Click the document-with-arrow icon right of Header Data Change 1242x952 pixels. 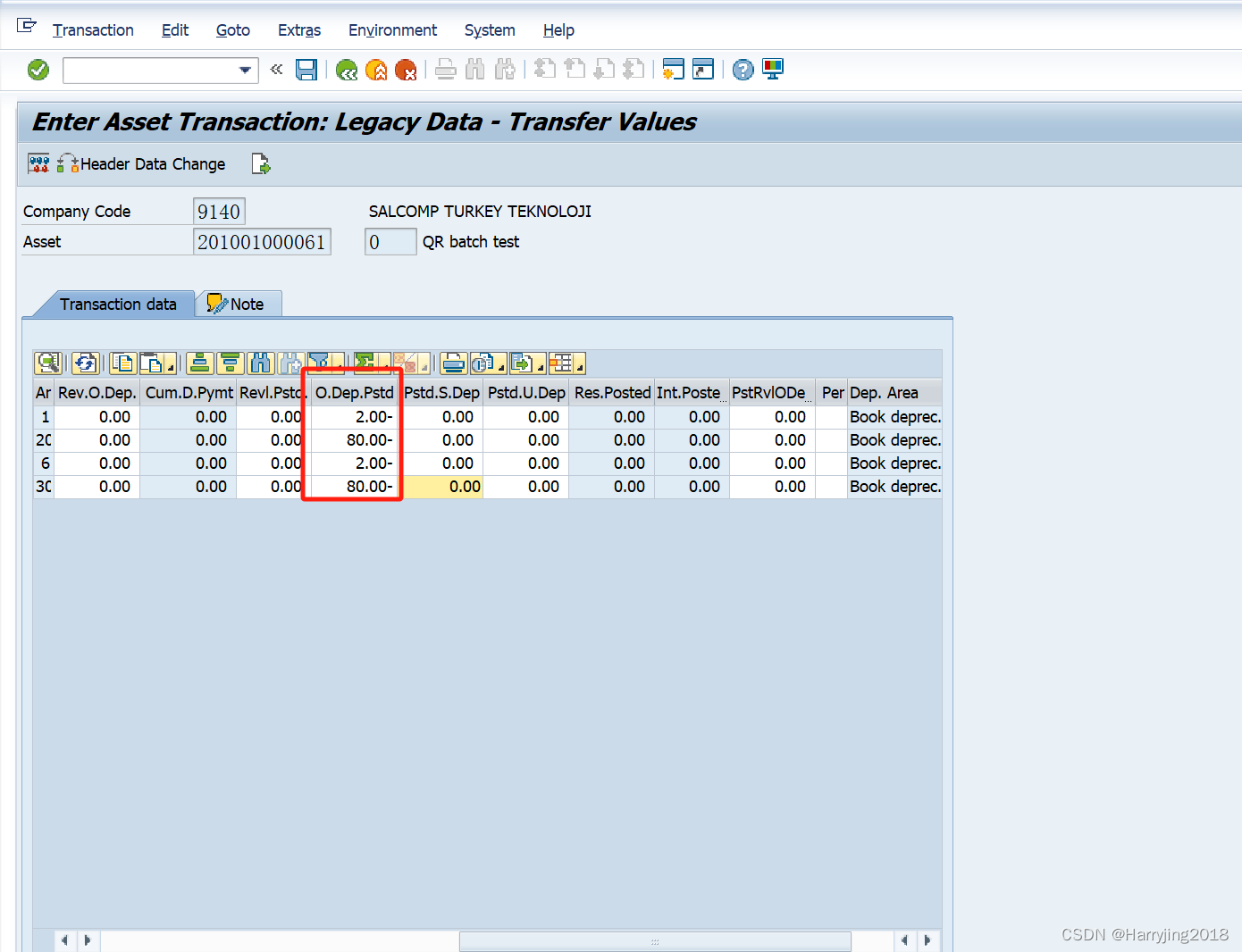[261, 163]
